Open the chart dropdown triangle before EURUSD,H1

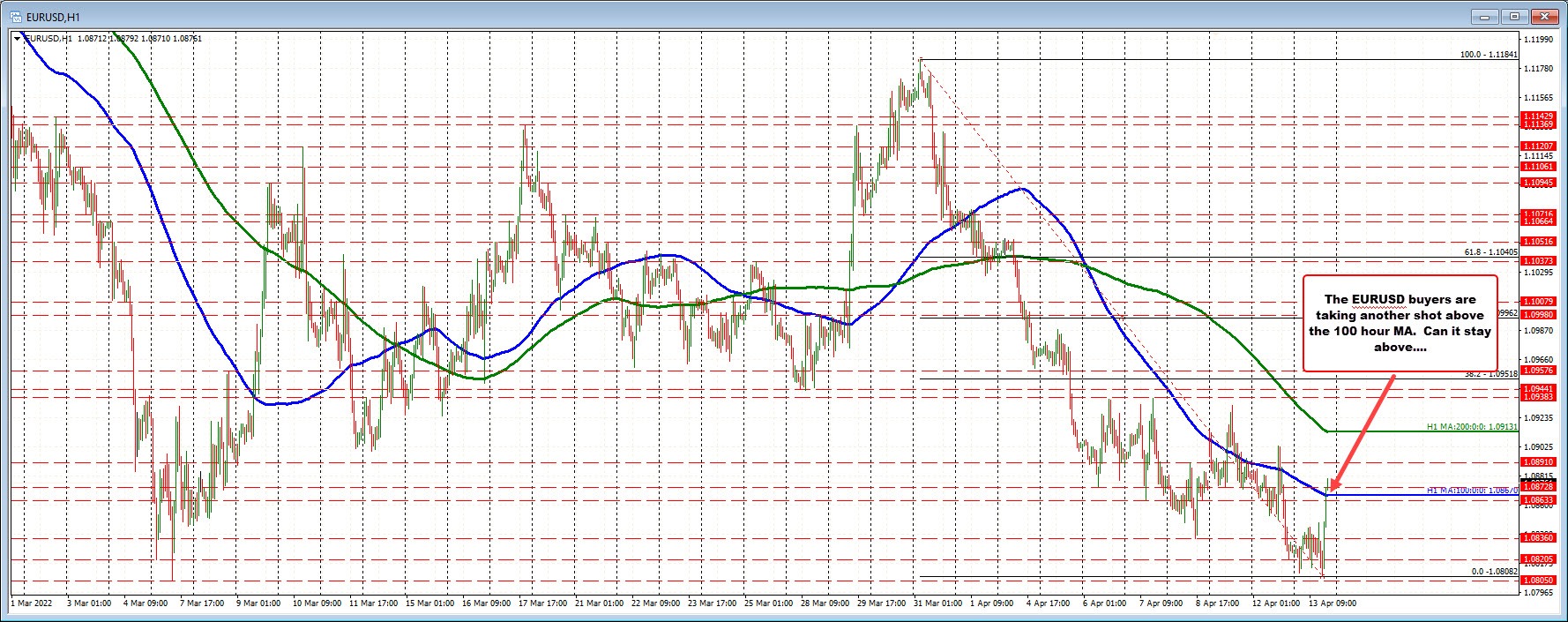19,39
